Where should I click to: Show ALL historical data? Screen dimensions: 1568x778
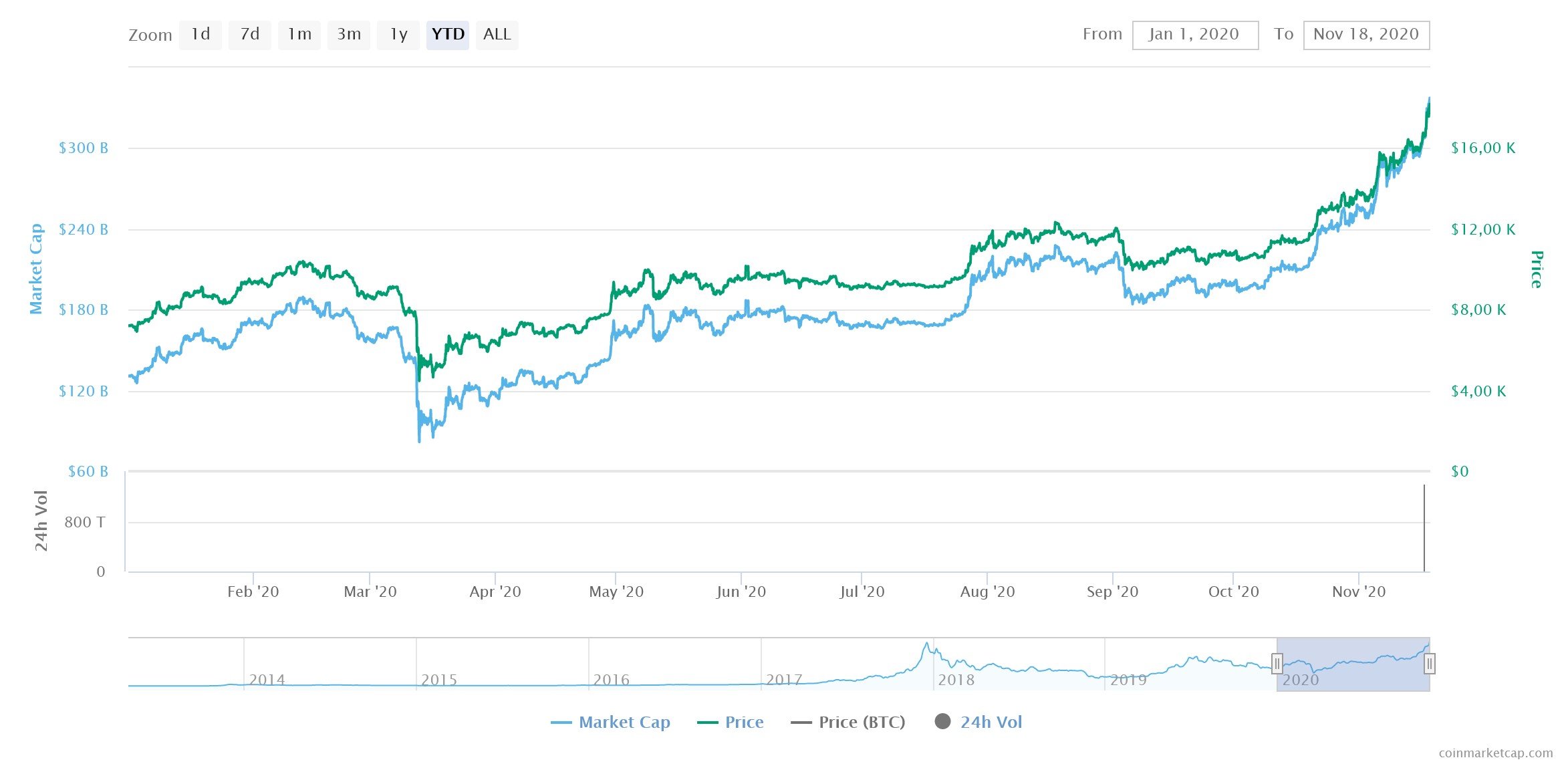497,35
